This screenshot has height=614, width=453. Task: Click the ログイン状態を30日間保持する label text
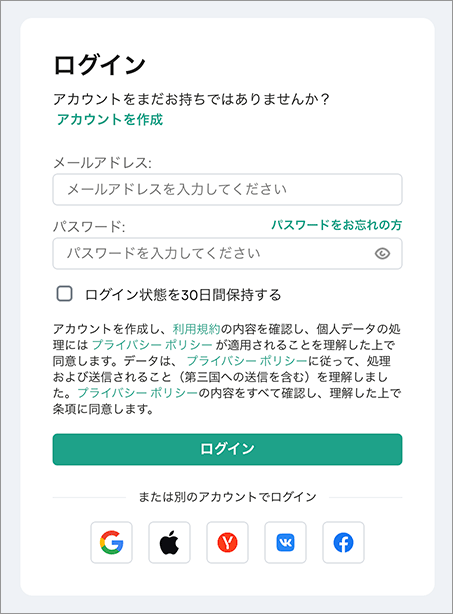click(183, 294)
